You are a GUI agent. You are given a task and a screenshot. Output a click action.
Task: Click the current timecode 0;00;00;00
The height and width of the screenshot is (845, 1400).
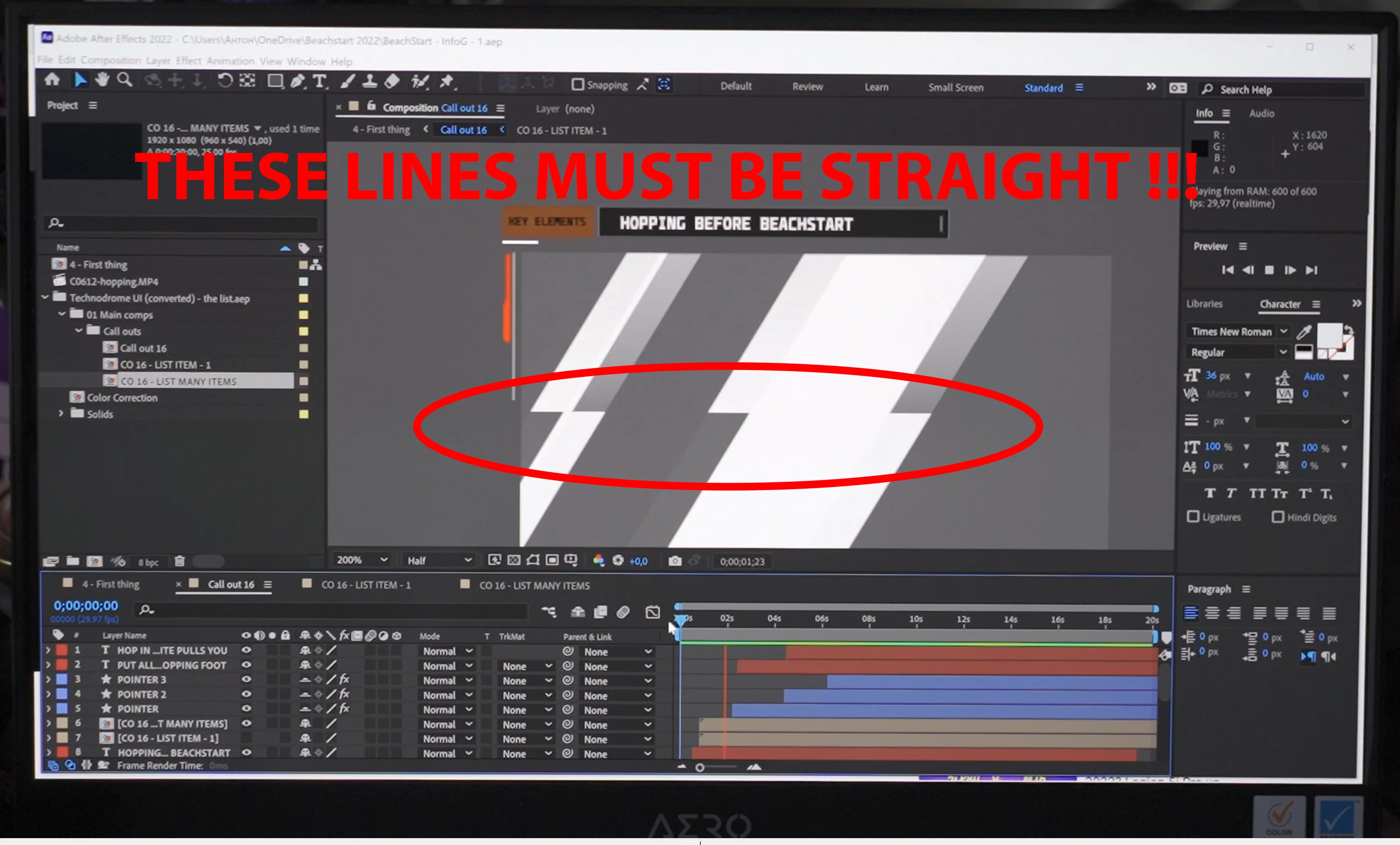(86, 606)
